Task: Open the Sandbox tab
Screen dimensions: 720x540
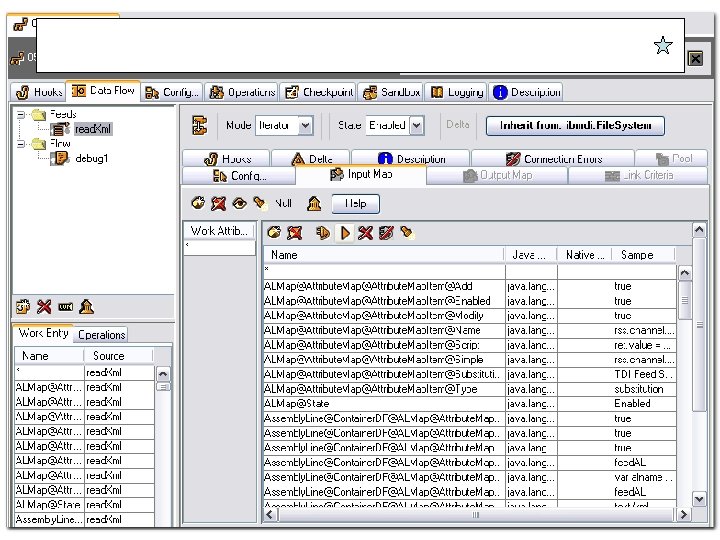Action: click(391, 92)
